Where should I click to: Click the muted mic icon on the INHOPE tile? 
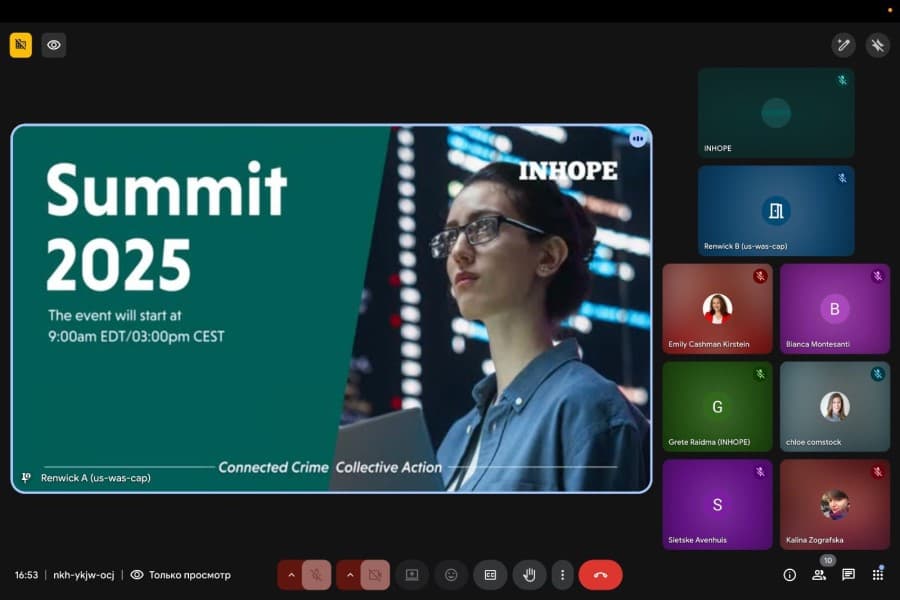[x=842, y=80]
